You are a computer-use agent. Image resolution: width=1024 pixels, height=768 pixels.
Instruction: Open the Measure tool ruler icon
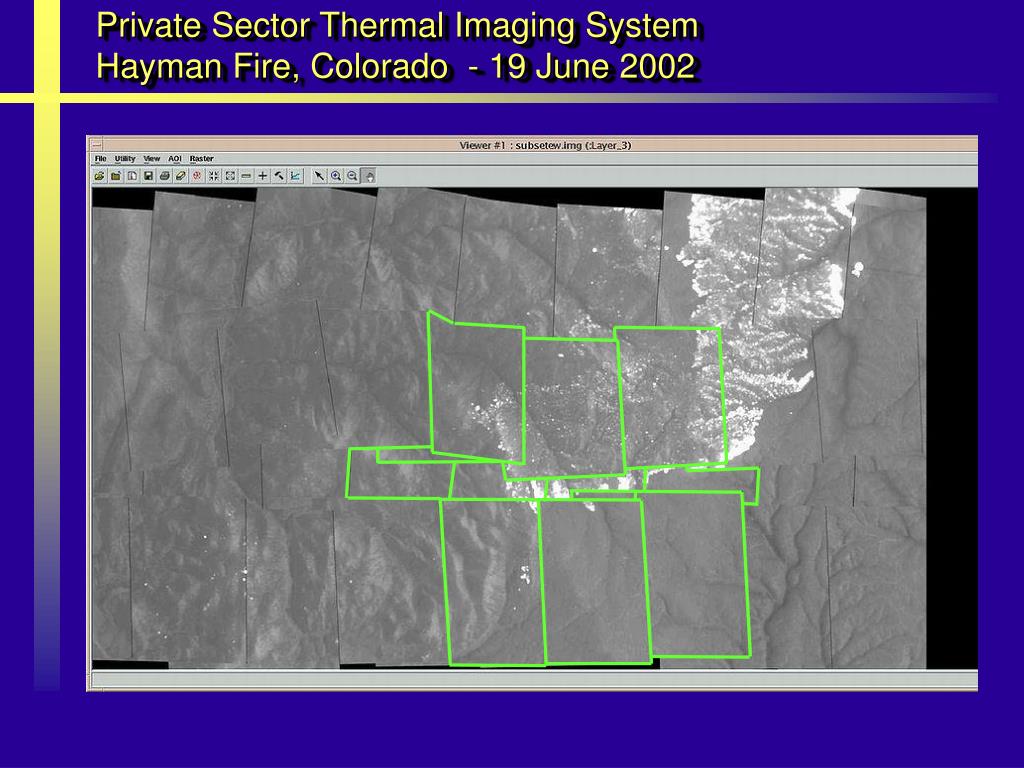click(246, 176)
